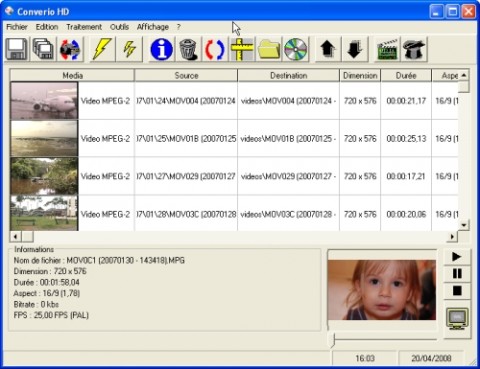The image size is (480, 369).
Task: Open the Outils menu
Action: (x=119, y=27)
